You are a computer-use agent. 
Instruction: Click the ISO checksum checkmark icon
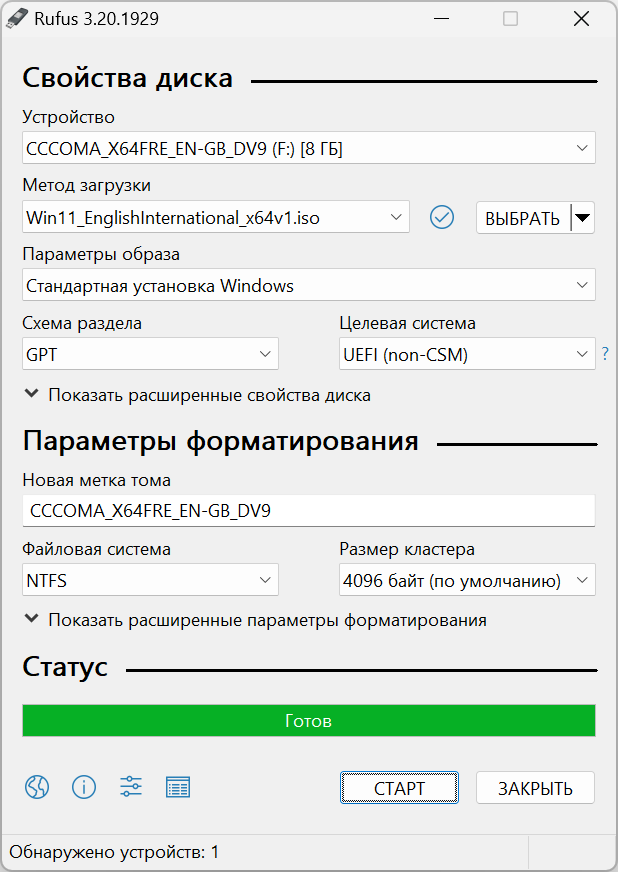coord(442,217)
